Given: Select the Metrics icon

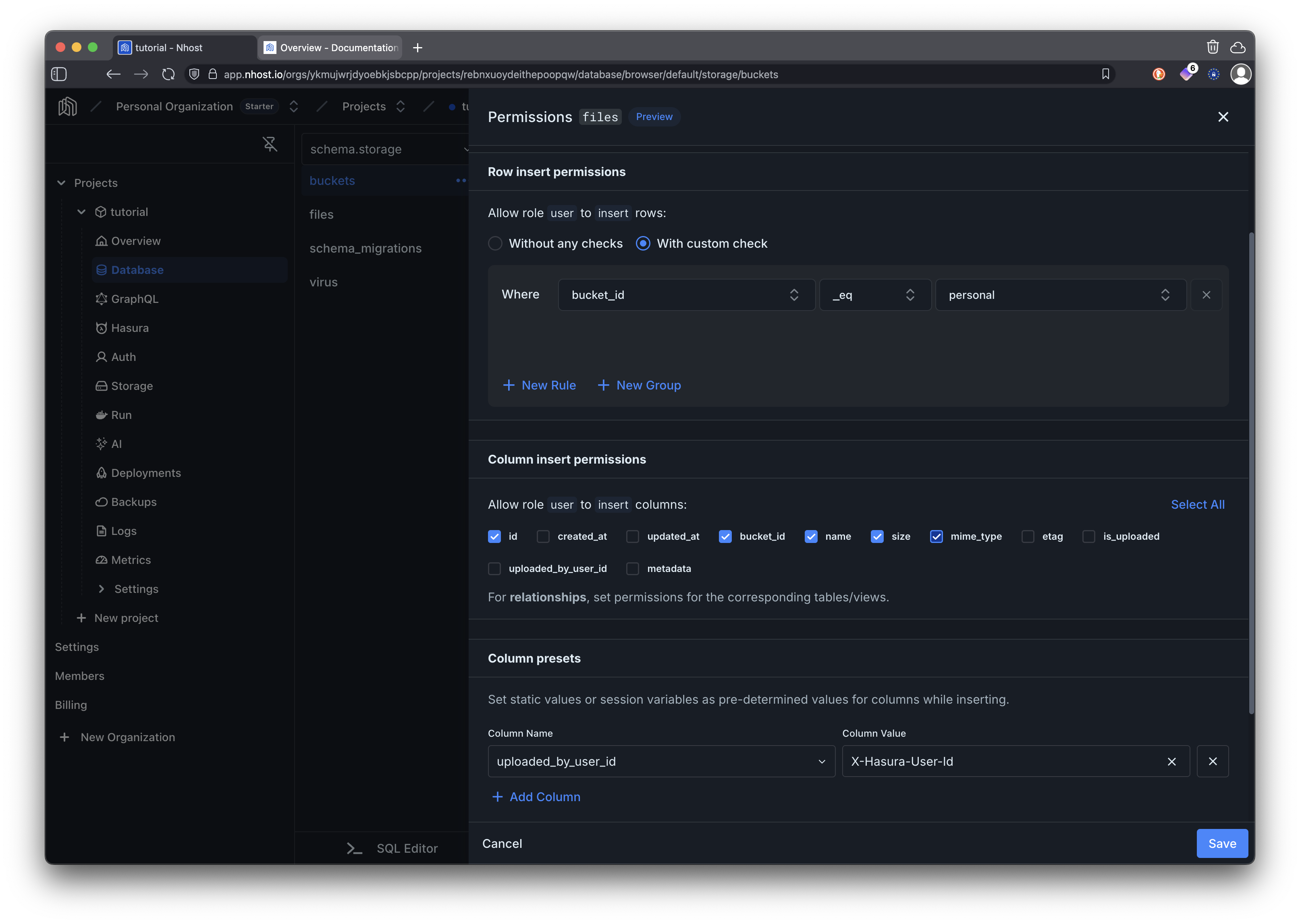Looking at the screenshot, I should [101, 560].
